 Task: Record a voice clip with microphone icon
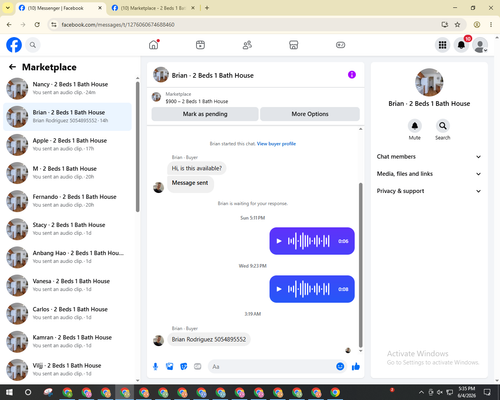click(x=155, y=367)
